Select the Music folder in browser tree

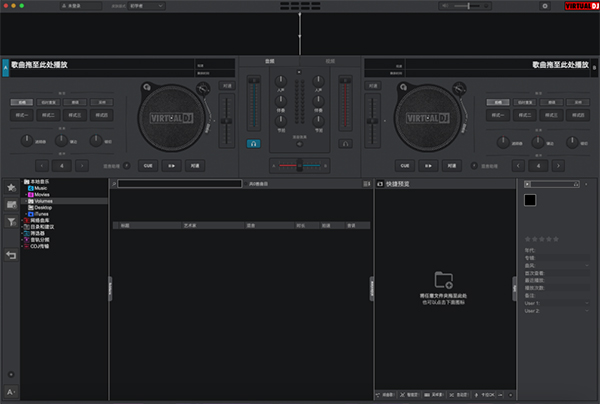(x=42, y=187)
